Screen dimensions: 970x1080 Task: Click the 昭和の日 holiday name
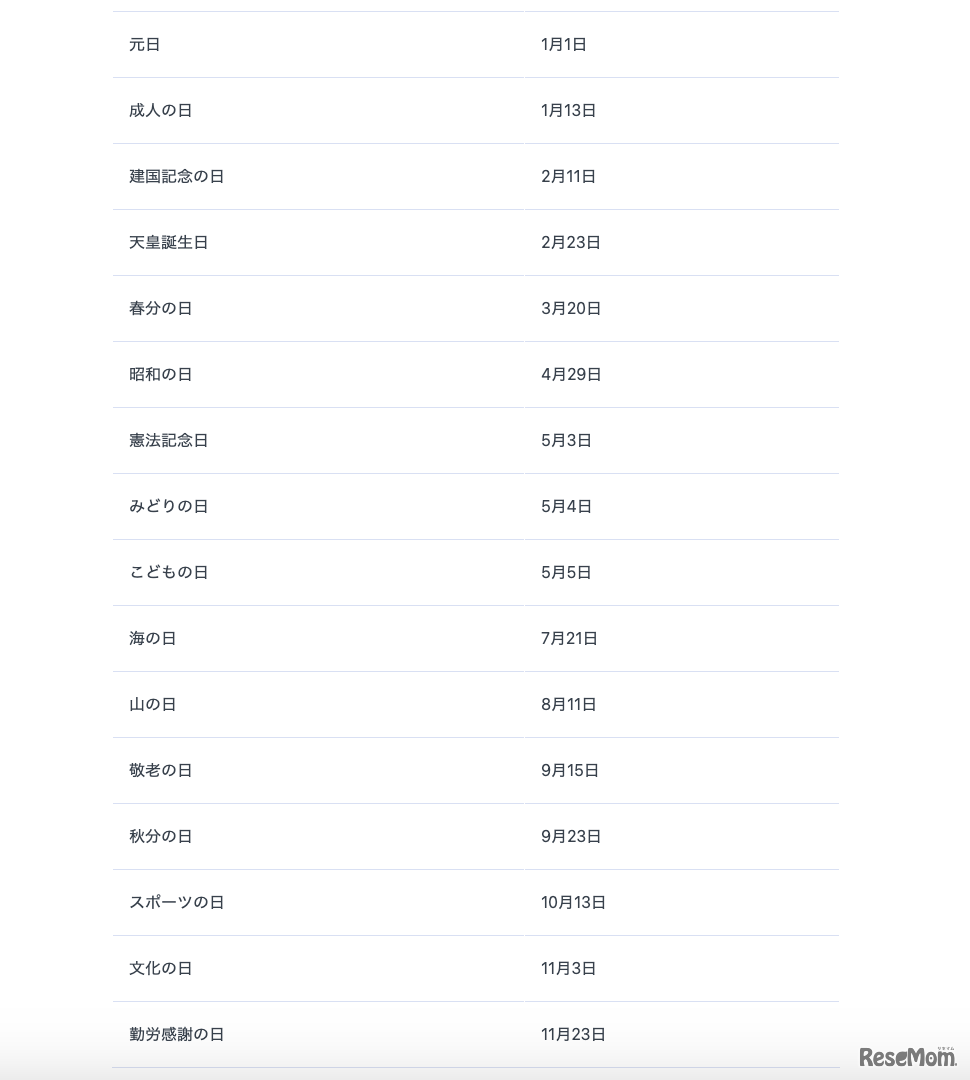(161, 375)
